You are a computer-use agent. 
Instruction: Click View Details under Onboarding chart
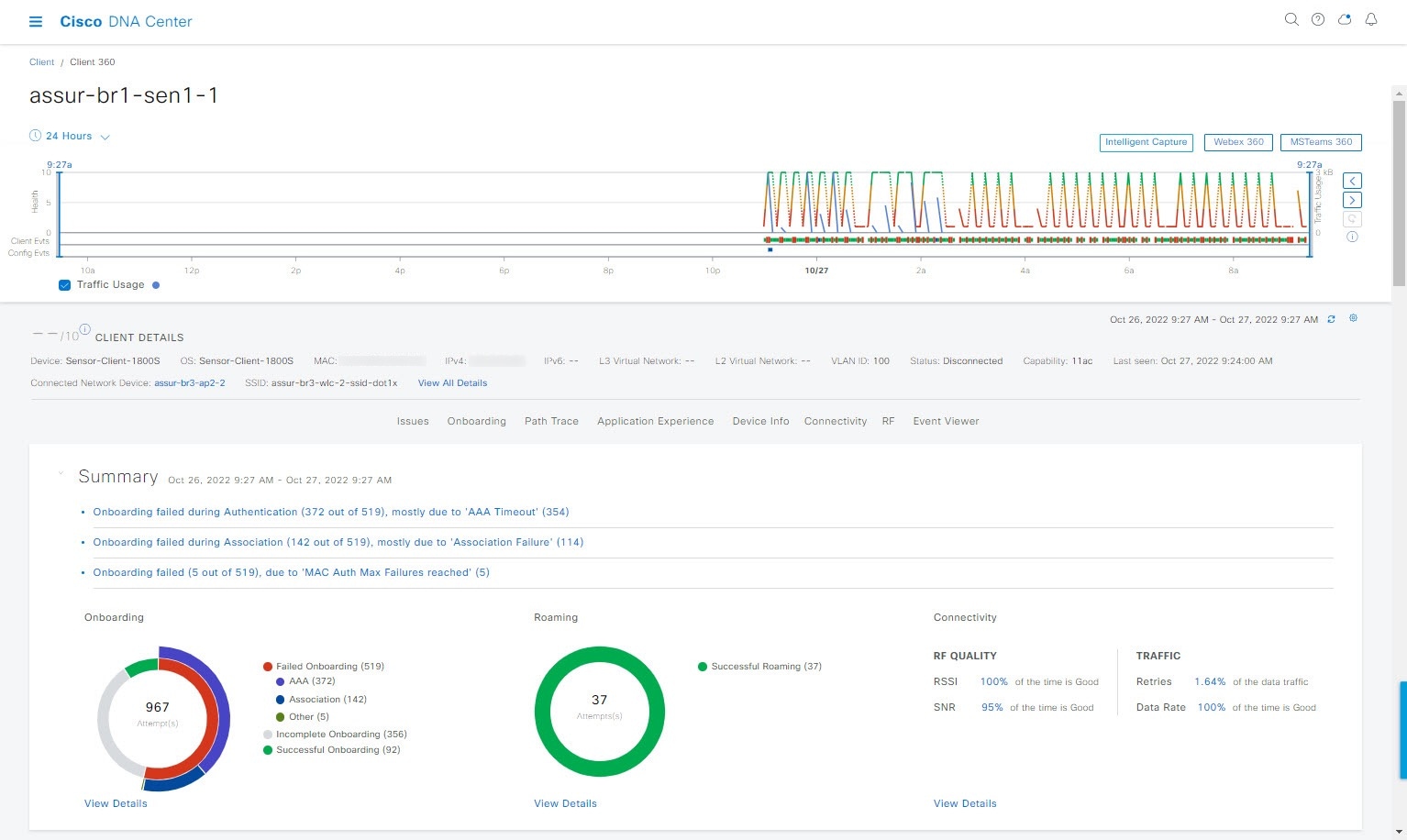coord(116,803)
